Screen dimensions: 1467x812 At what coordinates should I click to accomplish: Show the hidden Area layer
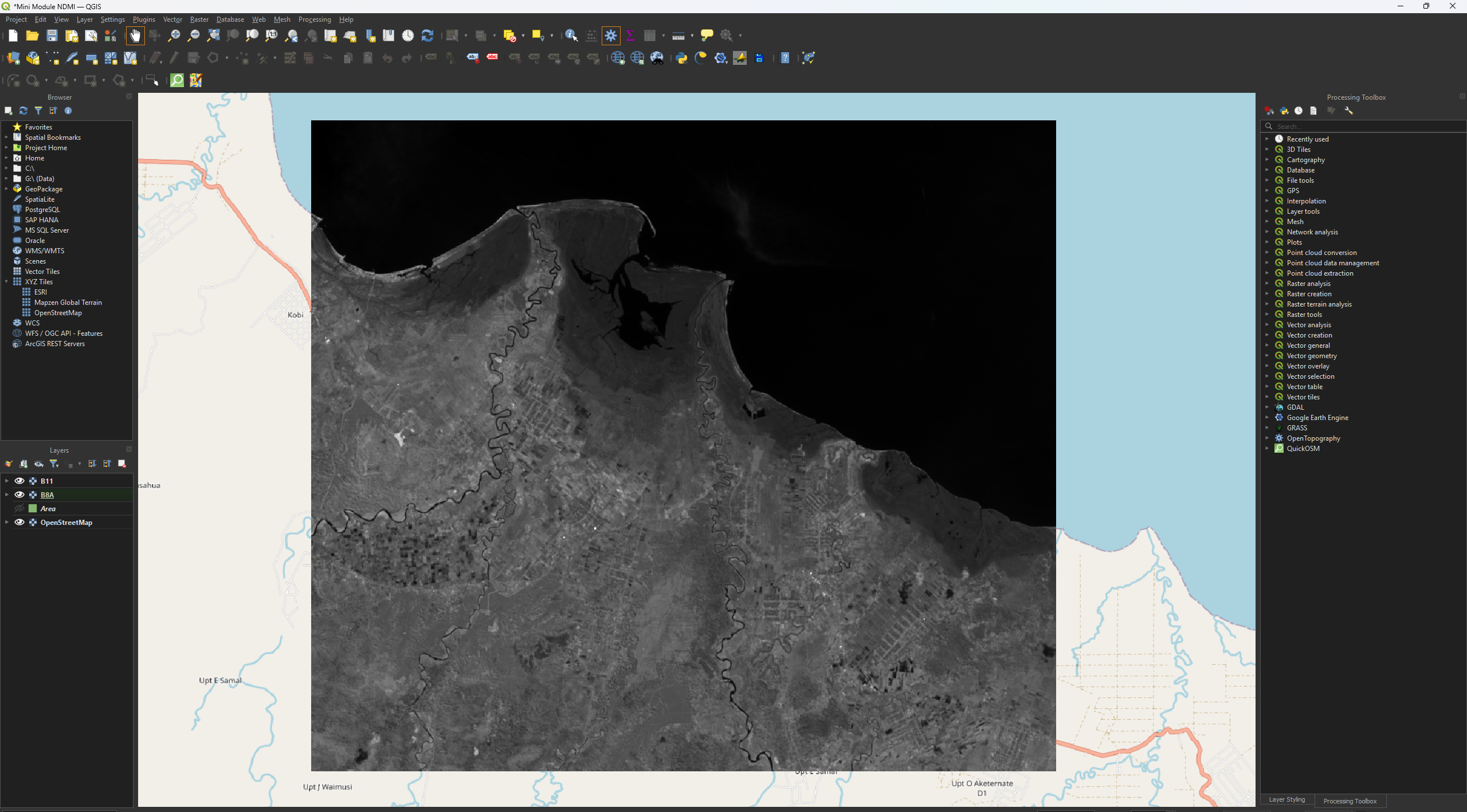(x=19, y=508)
